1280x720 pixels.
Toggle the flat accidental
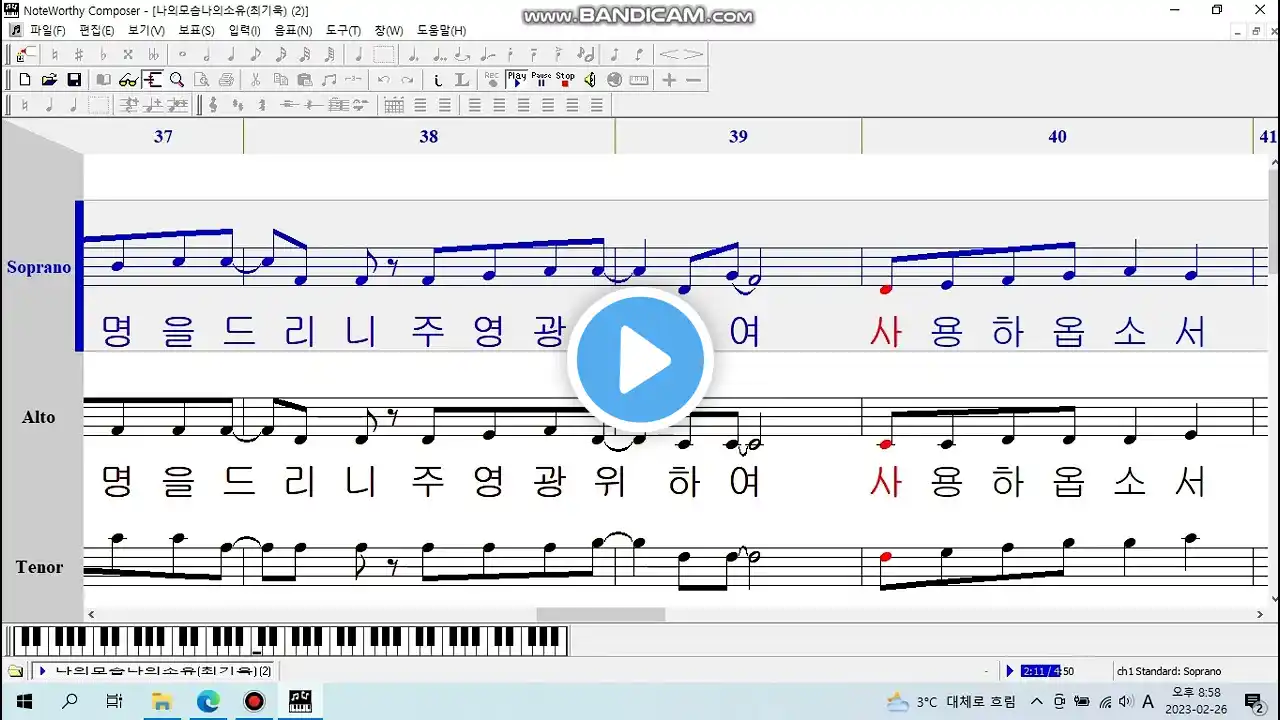point(103,54)
